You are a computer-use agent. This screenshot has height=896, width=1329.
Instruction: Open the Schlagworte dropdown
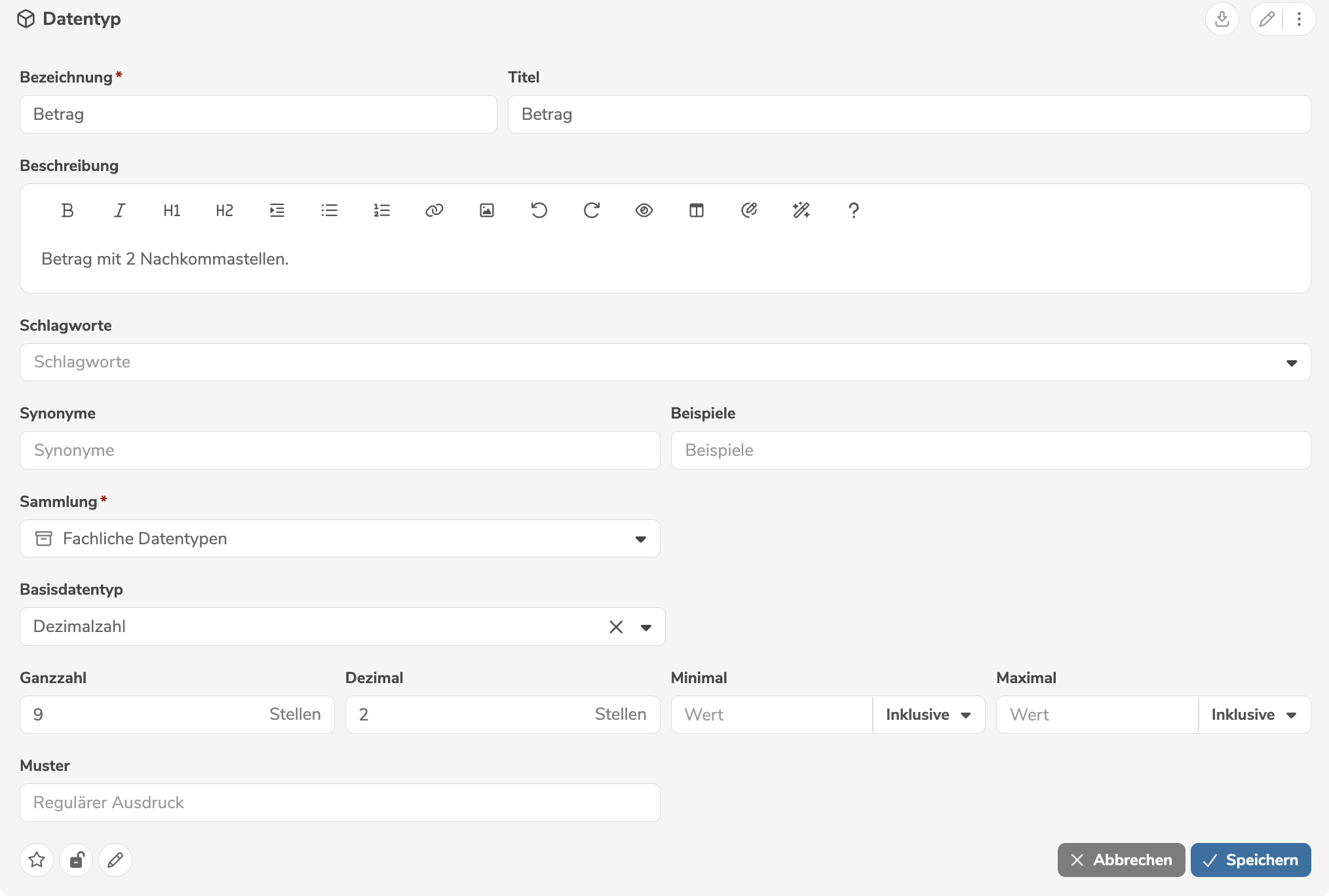[x=1291, y=363]
